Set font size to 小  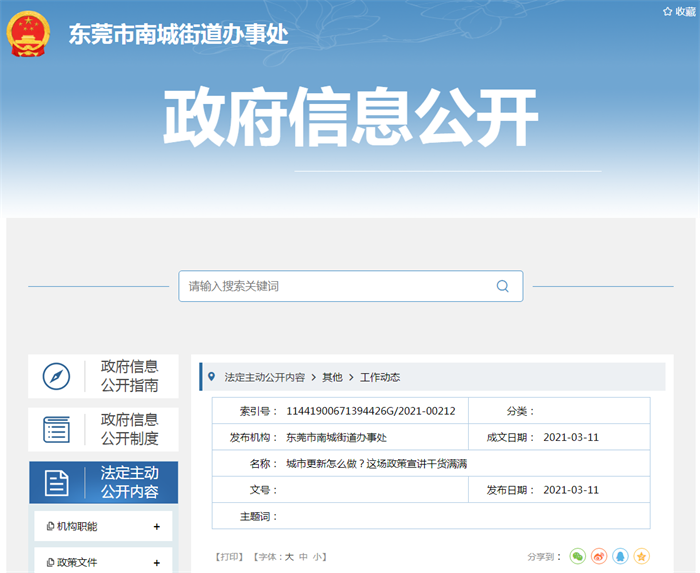(318, 556)
